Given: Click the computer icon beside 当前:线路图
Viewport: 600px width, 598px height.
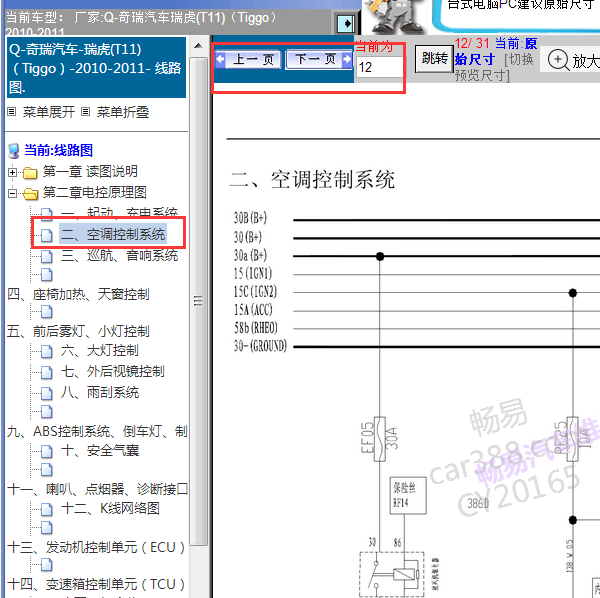Looking at the screenshot, I should 14,151.
